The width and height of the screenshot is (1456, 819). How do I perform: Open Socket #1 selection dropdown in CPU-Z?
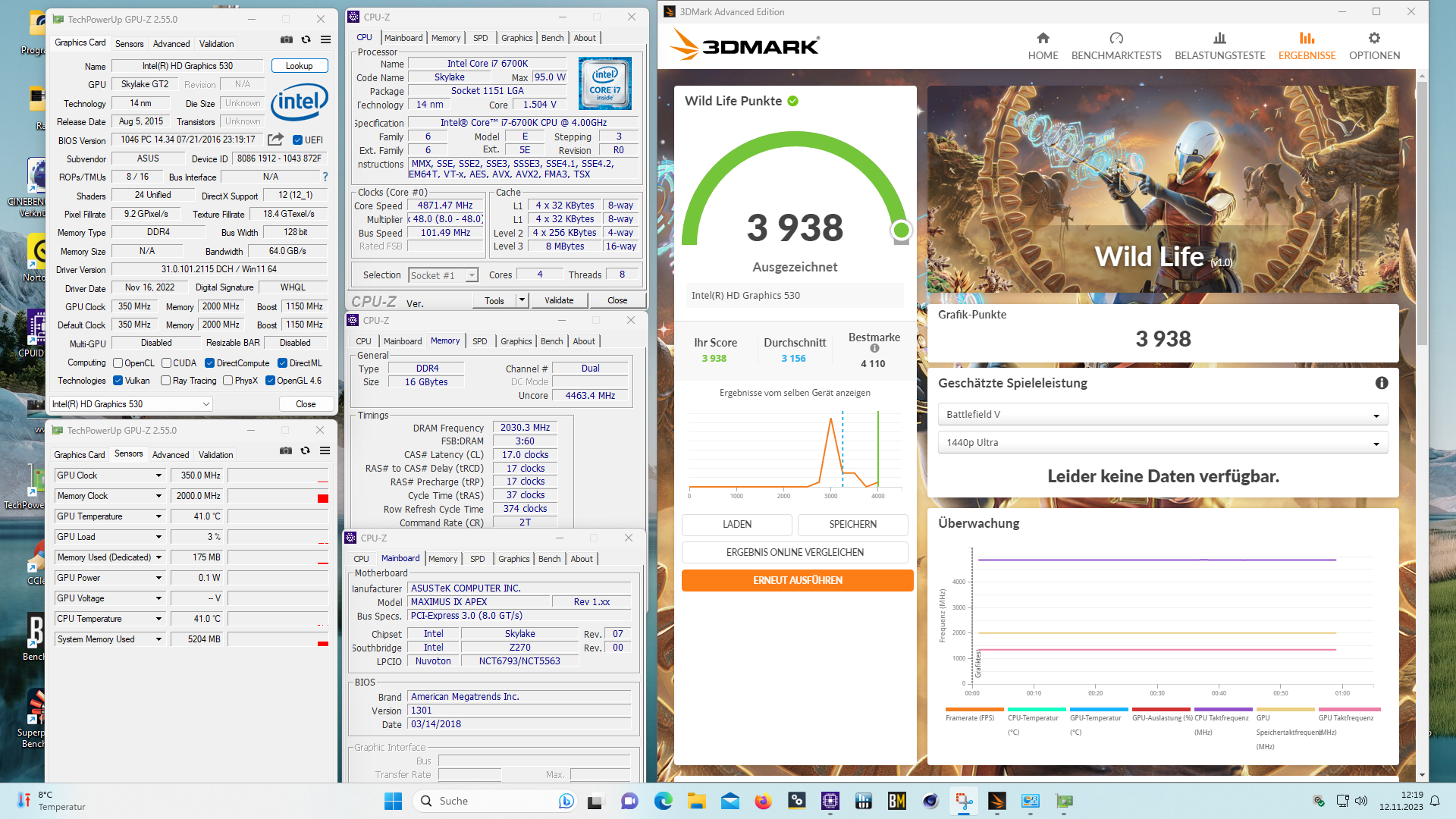pos(444,275)
